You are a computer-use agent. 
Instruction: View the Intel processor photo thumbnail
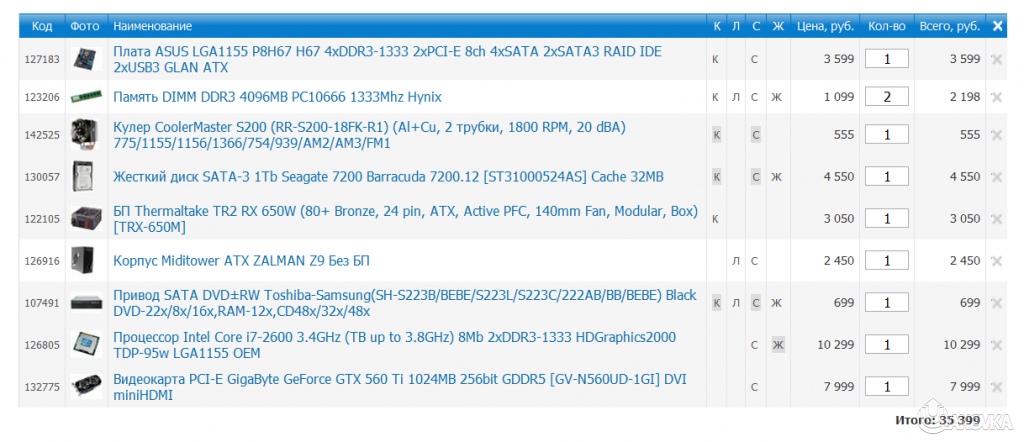tap(86, 345)
